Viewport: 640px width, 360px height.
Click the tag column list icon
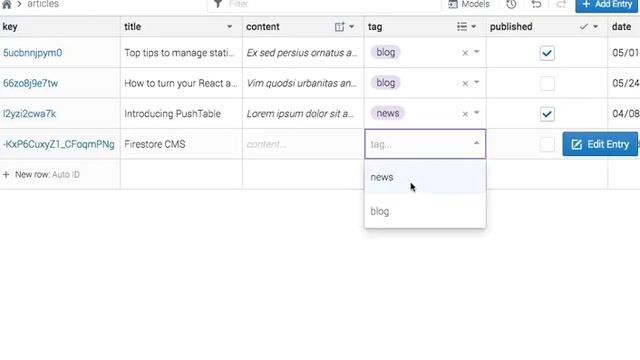(x=462, y=27)
